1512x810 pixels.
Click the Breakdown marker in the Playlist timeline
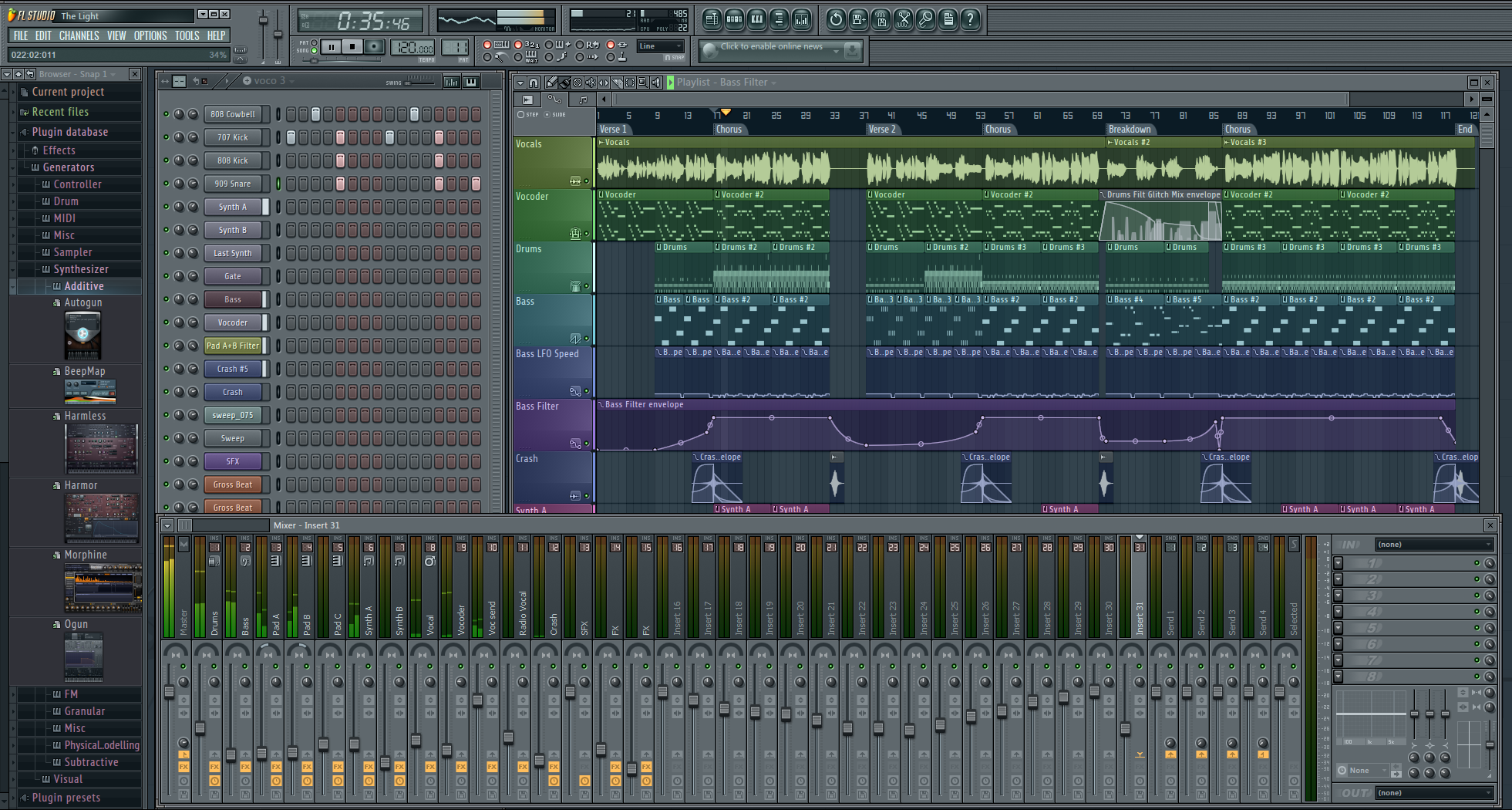coord(1130,129)
